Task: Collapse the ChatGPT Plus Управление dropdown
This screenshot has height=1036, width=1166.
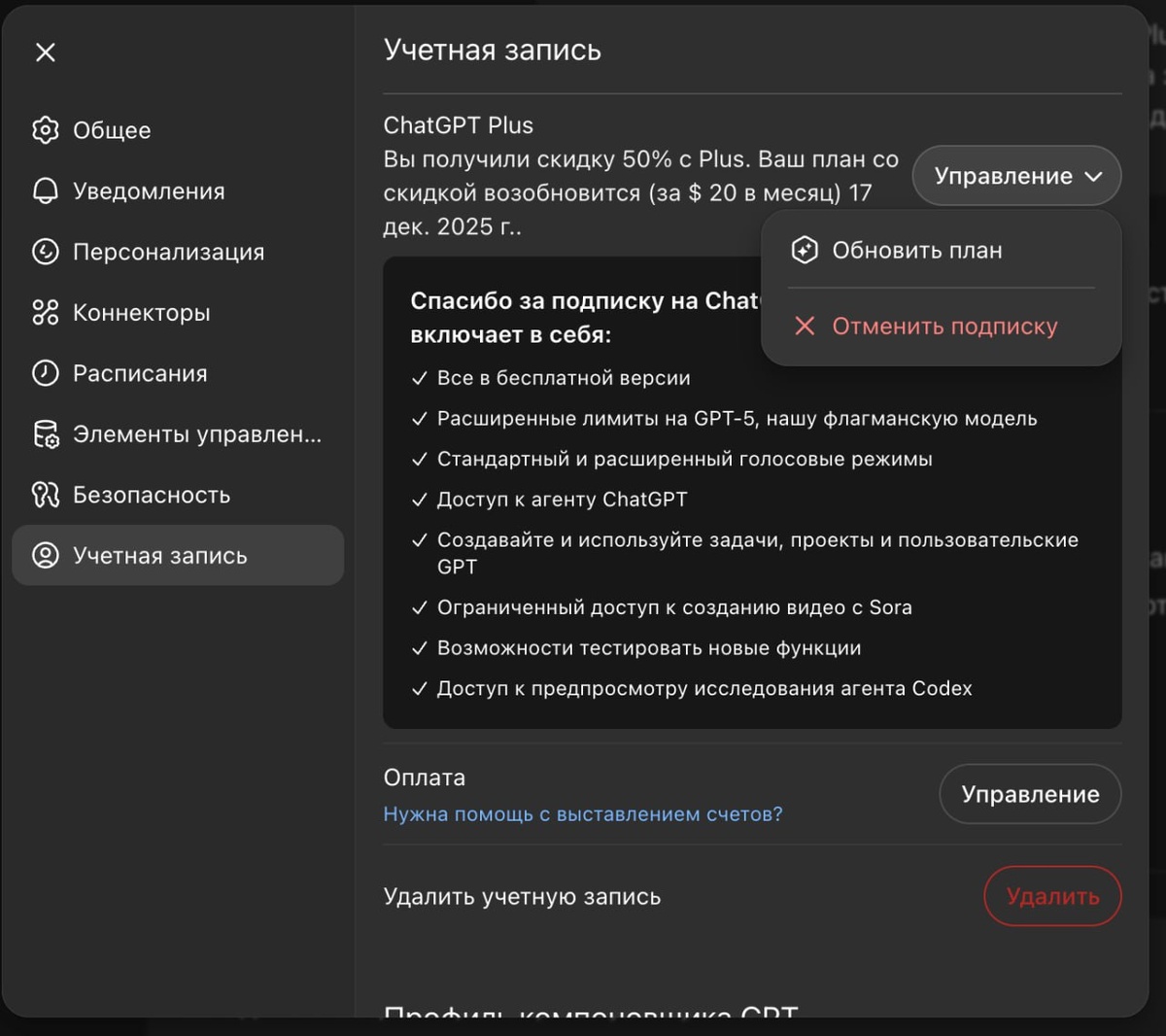Action: click(1016, 176)
